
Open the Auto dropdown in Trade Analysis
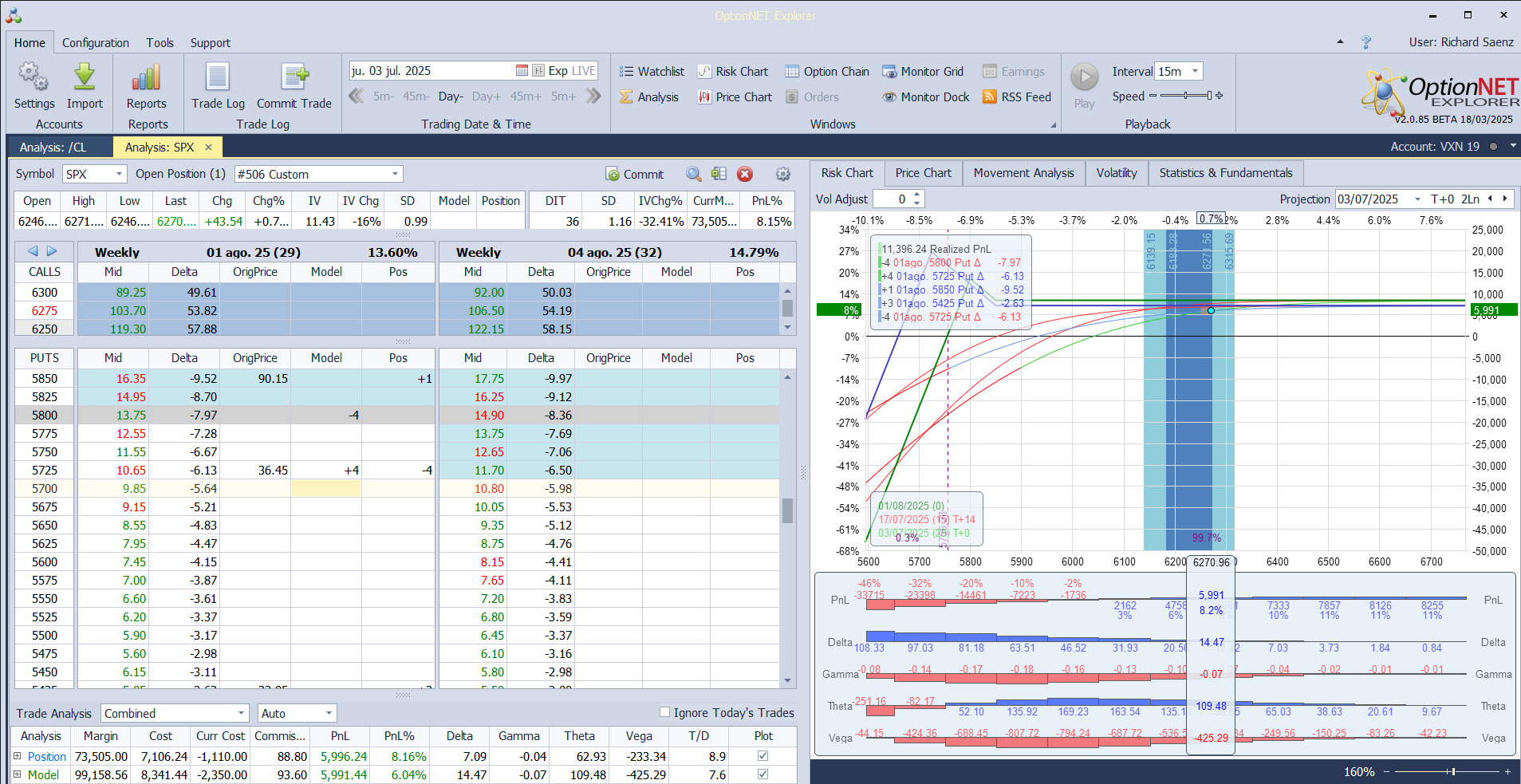(328, 713)
